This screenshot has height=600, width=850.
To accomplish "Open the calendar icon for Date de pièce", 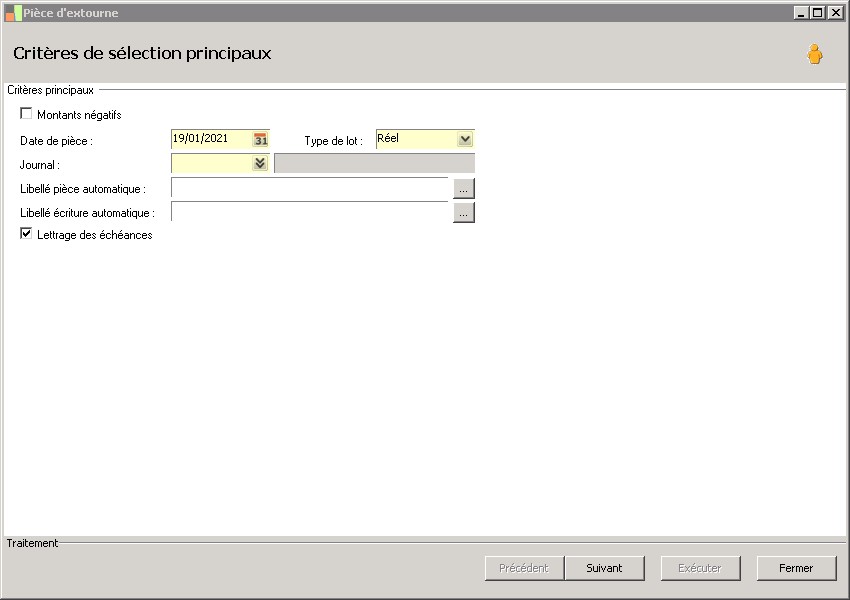I will tap(261, 139).
